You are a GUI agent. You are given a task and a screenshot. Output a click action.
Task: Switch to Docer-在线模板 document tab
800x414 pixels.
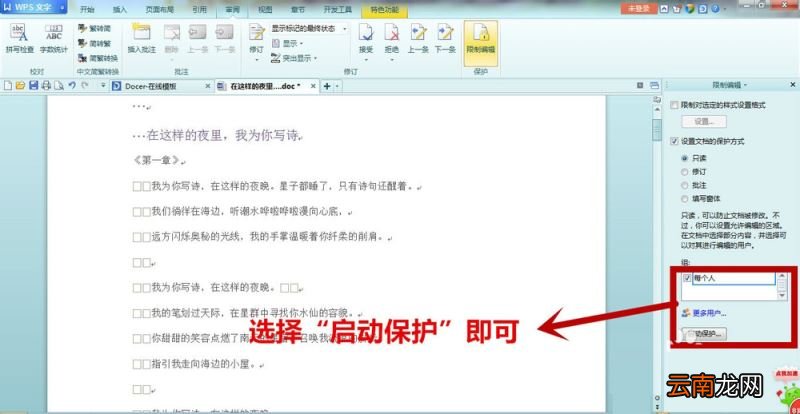(x=151, y=86)
